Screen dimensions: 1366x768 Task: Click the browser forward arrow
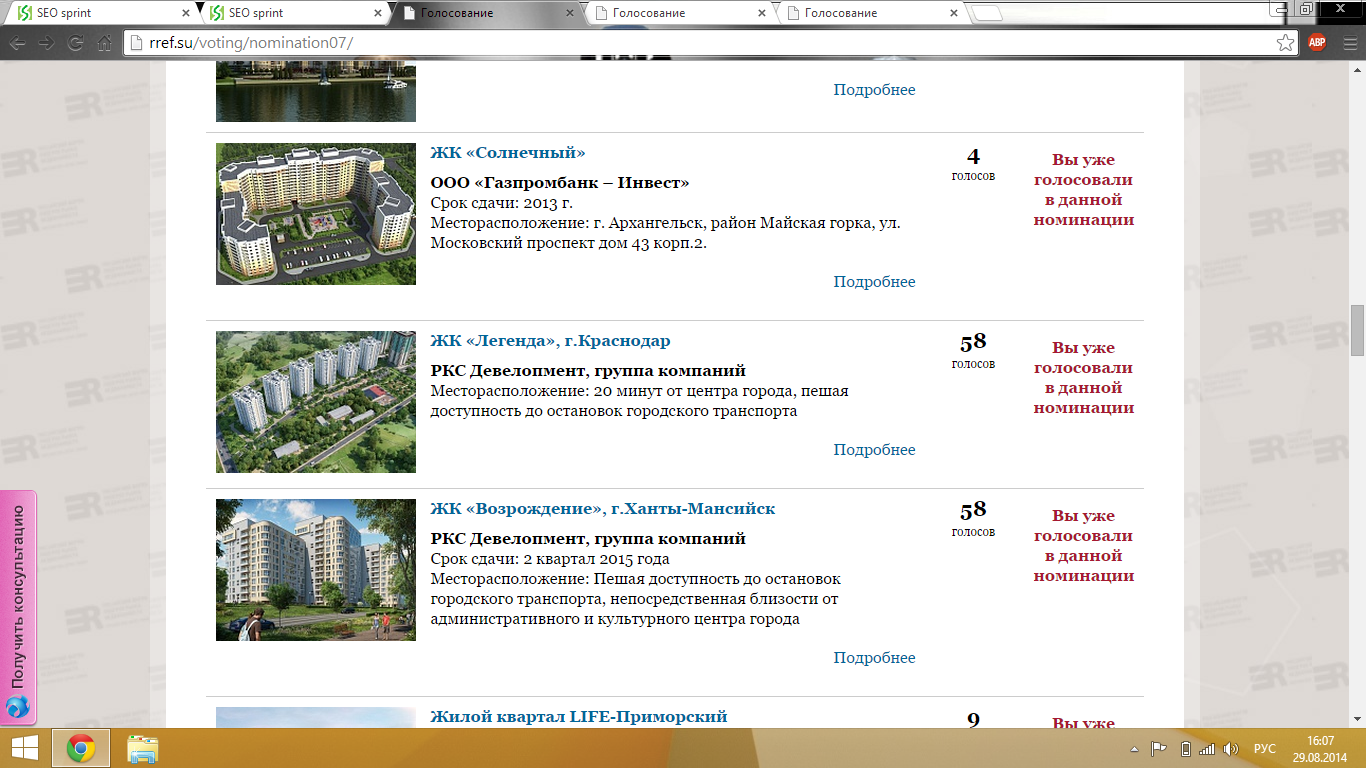click(46, 43)
